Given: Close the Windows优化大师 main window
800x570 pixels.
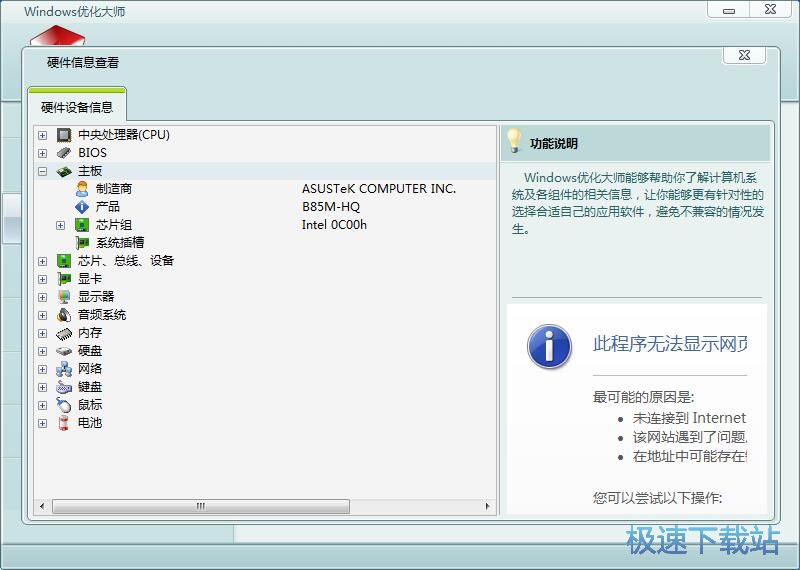Looking at the screenshot, I should [771, 10].
